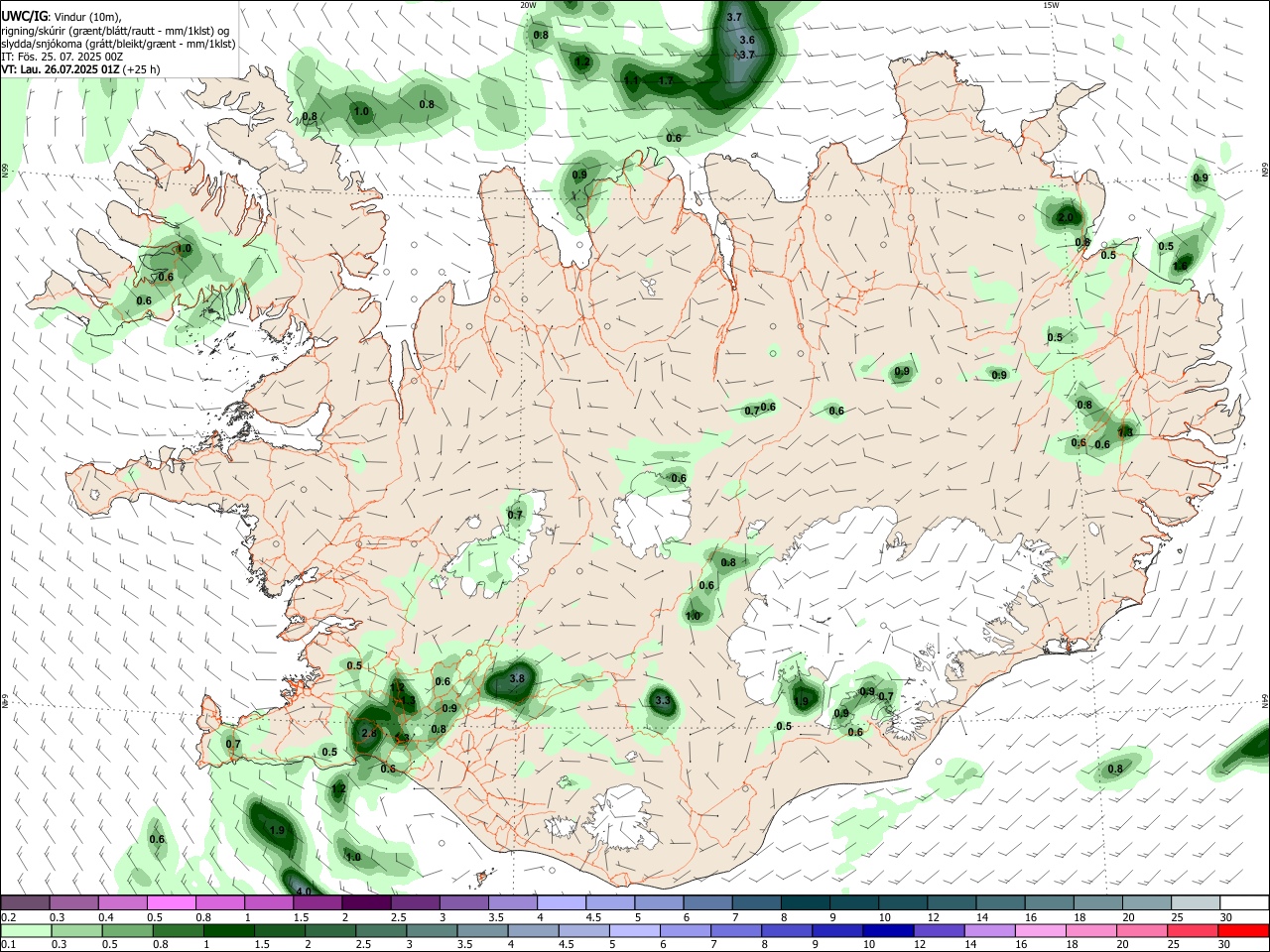The height and width of the screenshot is (952, 1270).
Task: Click the 'slydda/snjókoma' legend description line
Action: point(118,44)
